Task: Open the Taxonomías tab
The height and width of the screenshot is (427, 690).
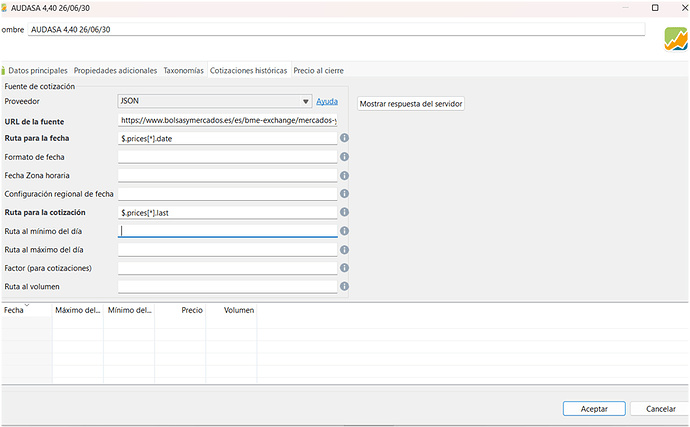Action: point(184,70)
